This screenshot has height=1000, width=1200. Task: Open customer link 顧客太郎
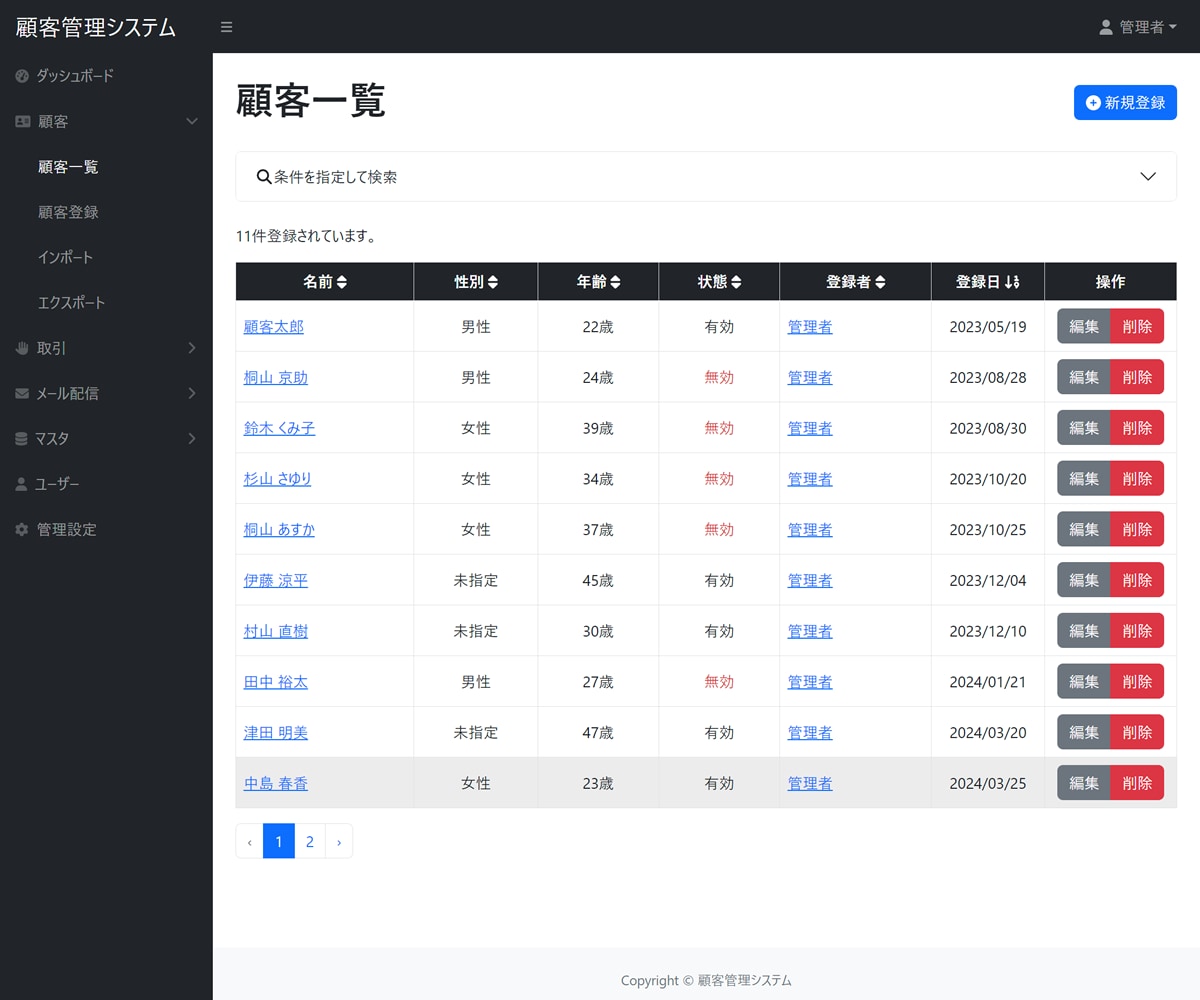point(274,327)
